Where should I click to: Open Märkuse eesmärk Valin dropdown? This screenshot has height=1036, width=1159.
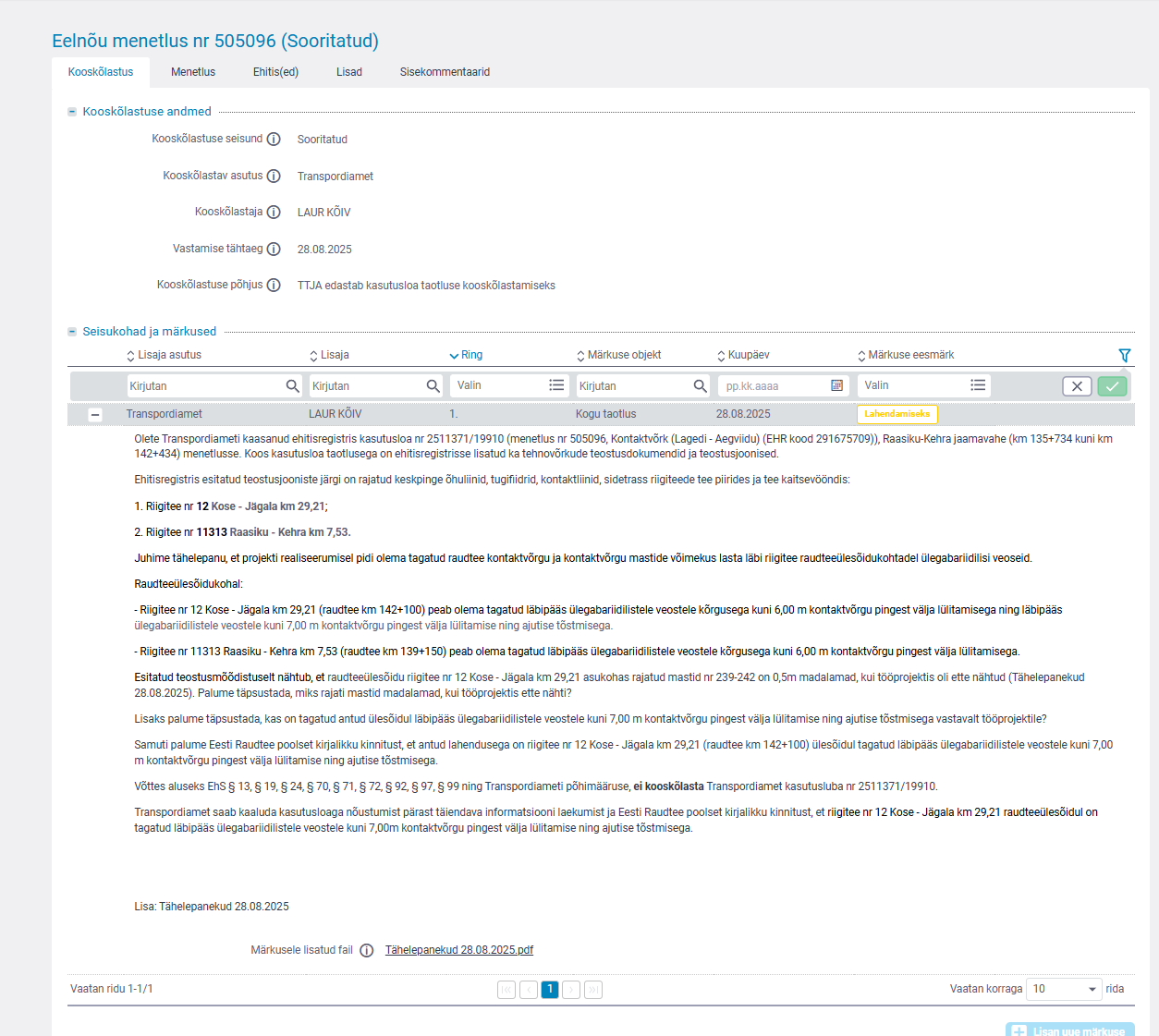(x=923, y=385)
